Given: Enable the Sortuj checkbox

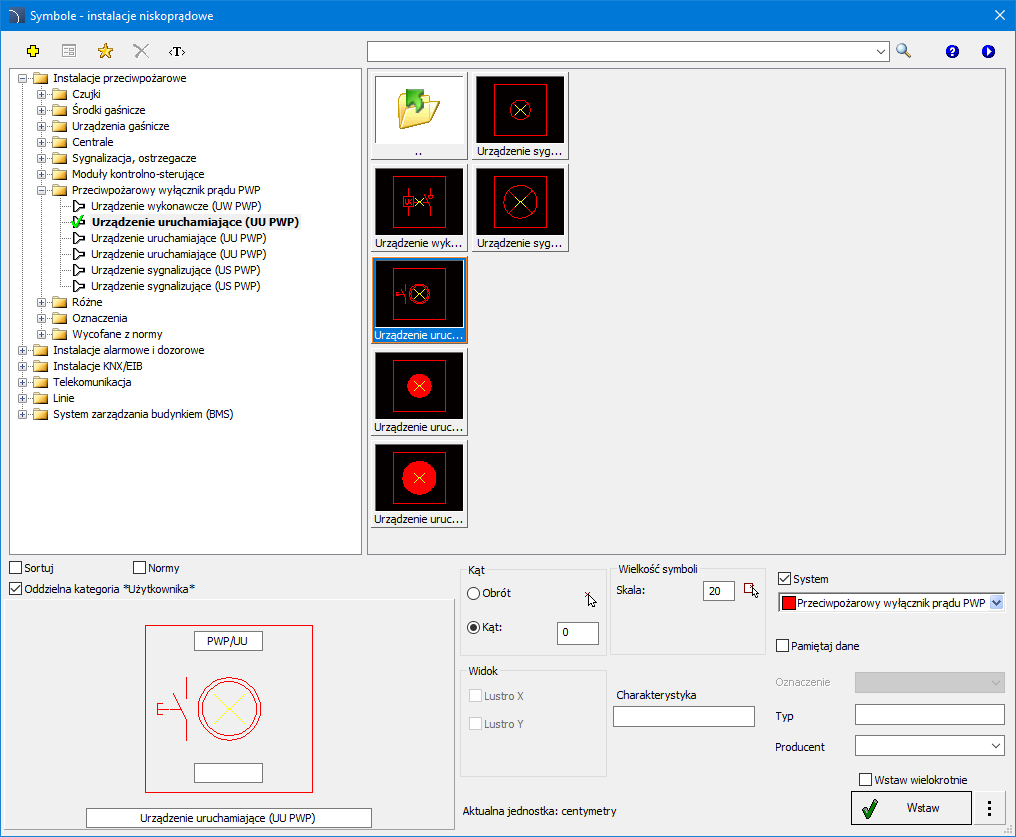Looking at the screenshot, I should click(x=16, y=568).
